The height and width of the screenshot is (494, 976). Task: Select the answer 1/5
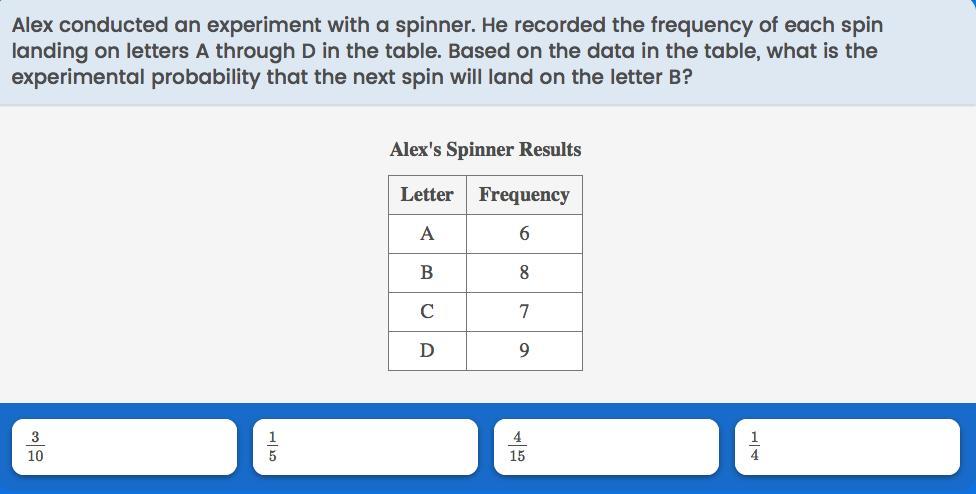pyautogui.click(x=365, y=447)
